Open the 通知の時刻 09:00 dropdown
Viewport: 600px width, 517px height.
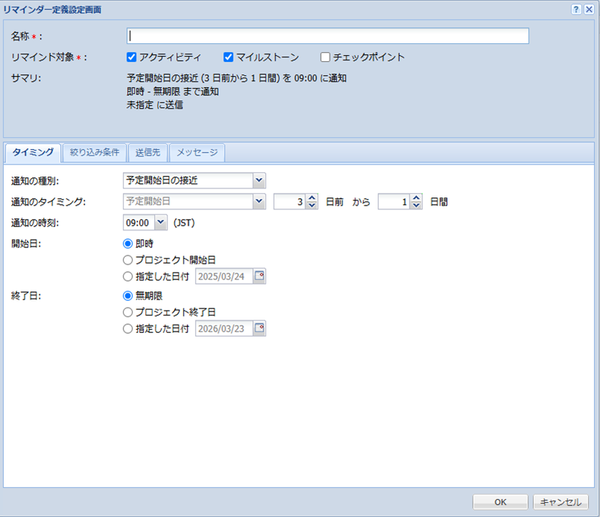[x=161, y=222]
